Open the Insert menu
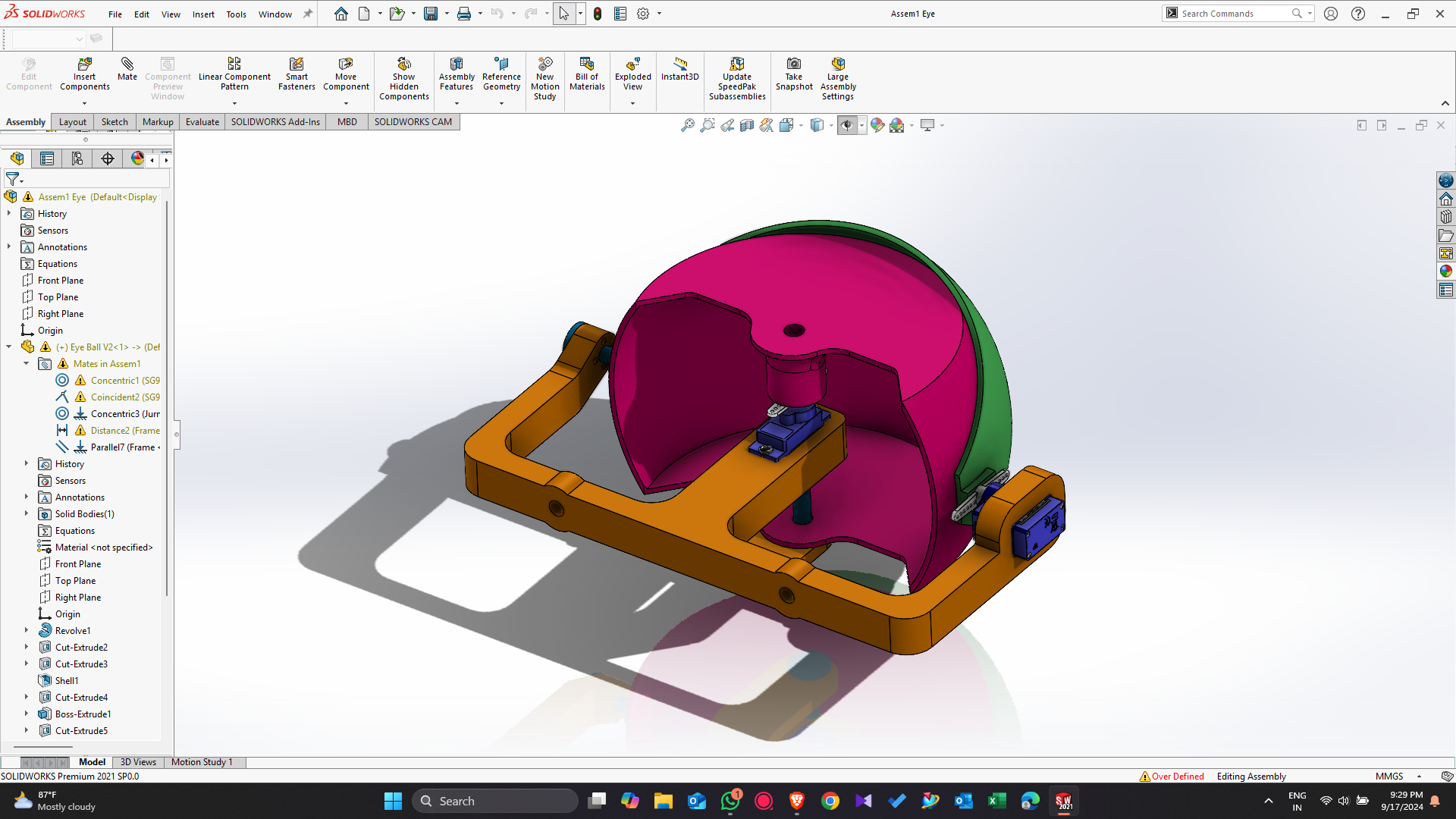The image size is (1456, 819). coord(203,14)
